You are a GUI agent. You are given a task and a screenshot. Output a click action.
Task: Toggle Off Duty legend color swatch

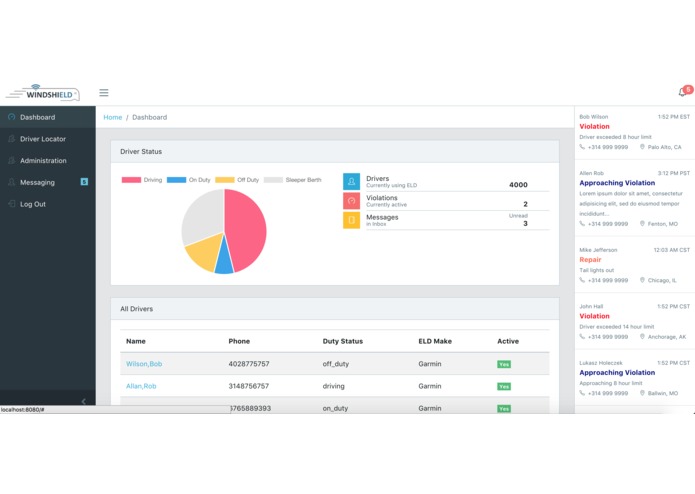225,180
